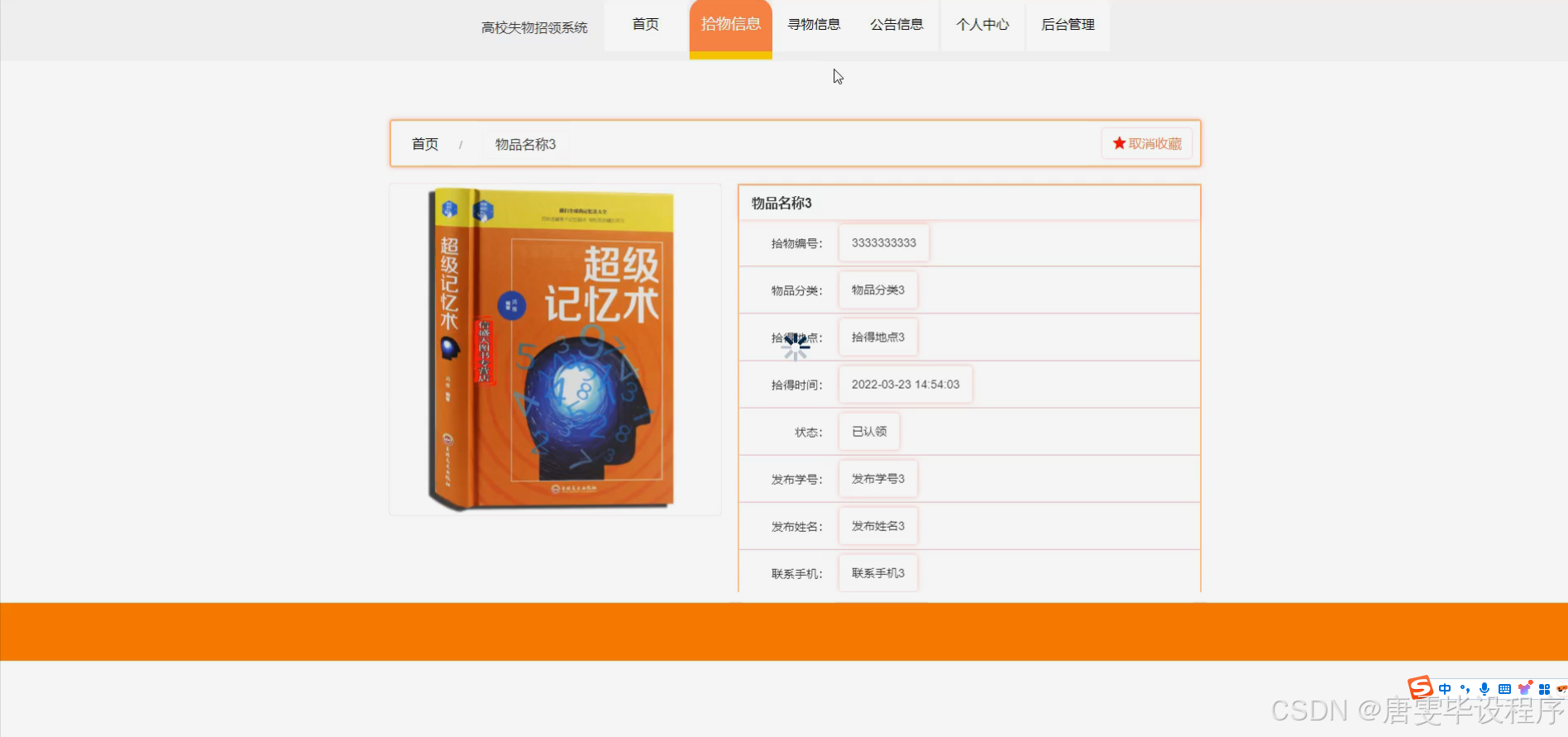Click the 拾物编号 value 3333333333
This screenshot has height=737, width=1568.
[x=884, y=243]
